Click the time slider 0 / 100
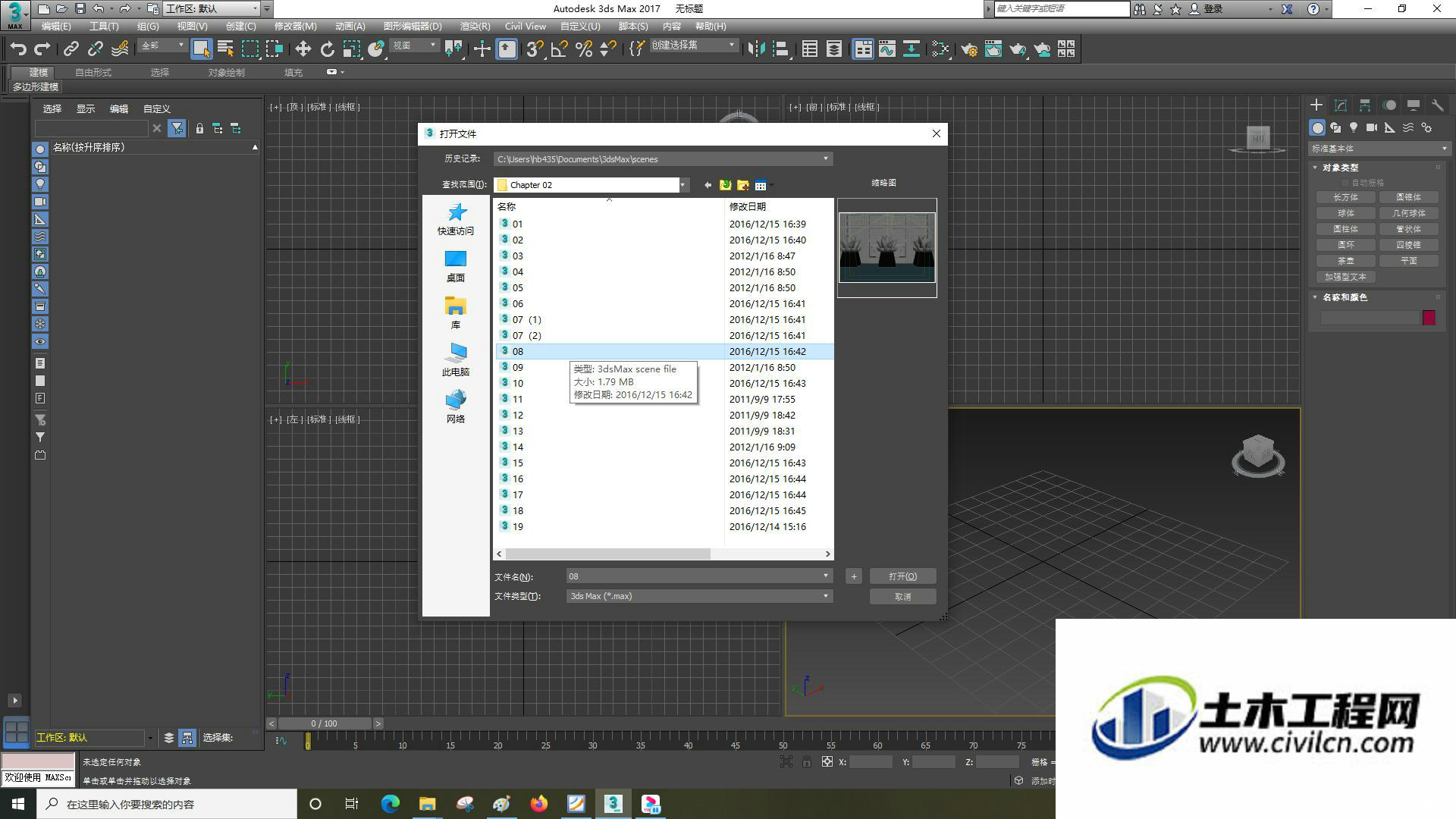Screen dimensions: 1456x819 [x=325, y=723]
